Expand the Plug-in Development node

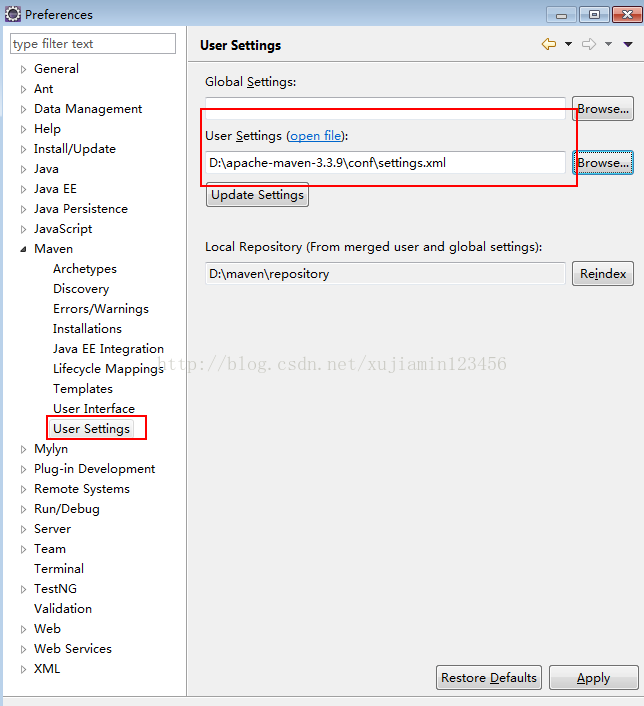(23, 469)
